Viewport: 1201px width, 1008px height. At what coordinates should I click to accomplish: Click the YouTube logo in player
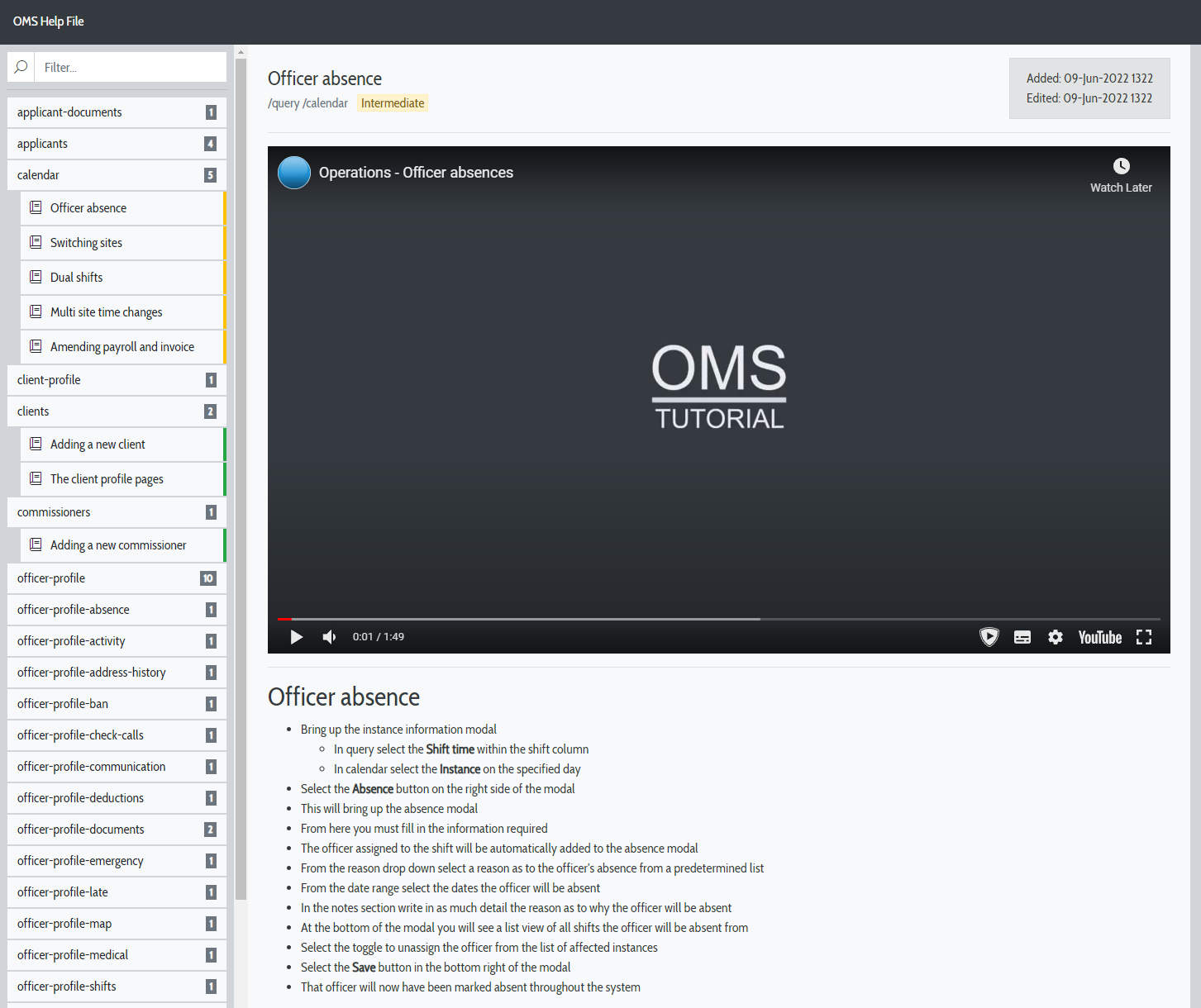(1100, 637)
